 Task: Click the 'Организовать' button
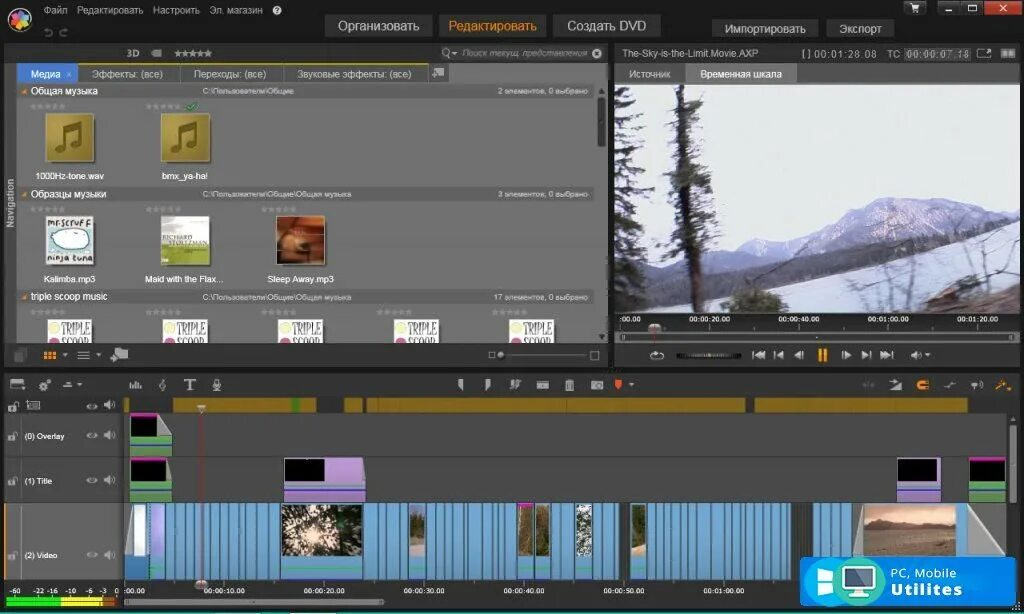click(x=378, y=26)
